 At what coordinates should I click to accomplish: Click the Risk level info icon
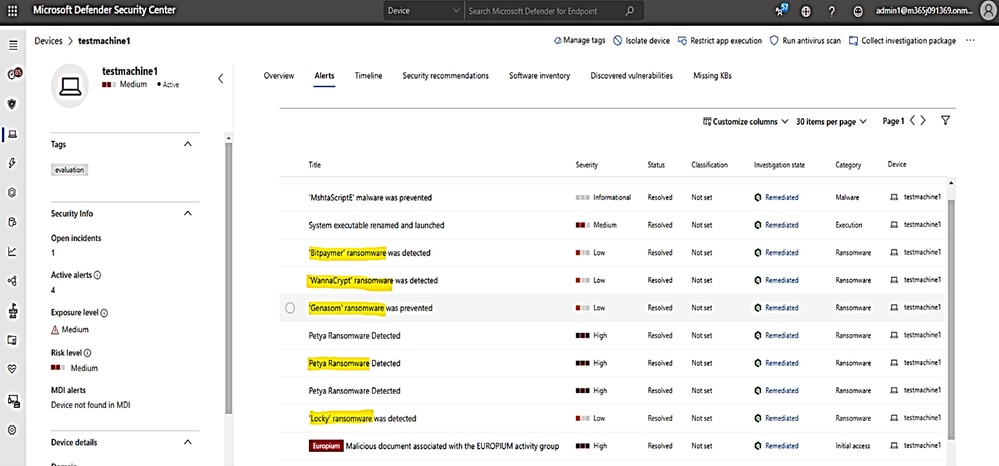87,353
